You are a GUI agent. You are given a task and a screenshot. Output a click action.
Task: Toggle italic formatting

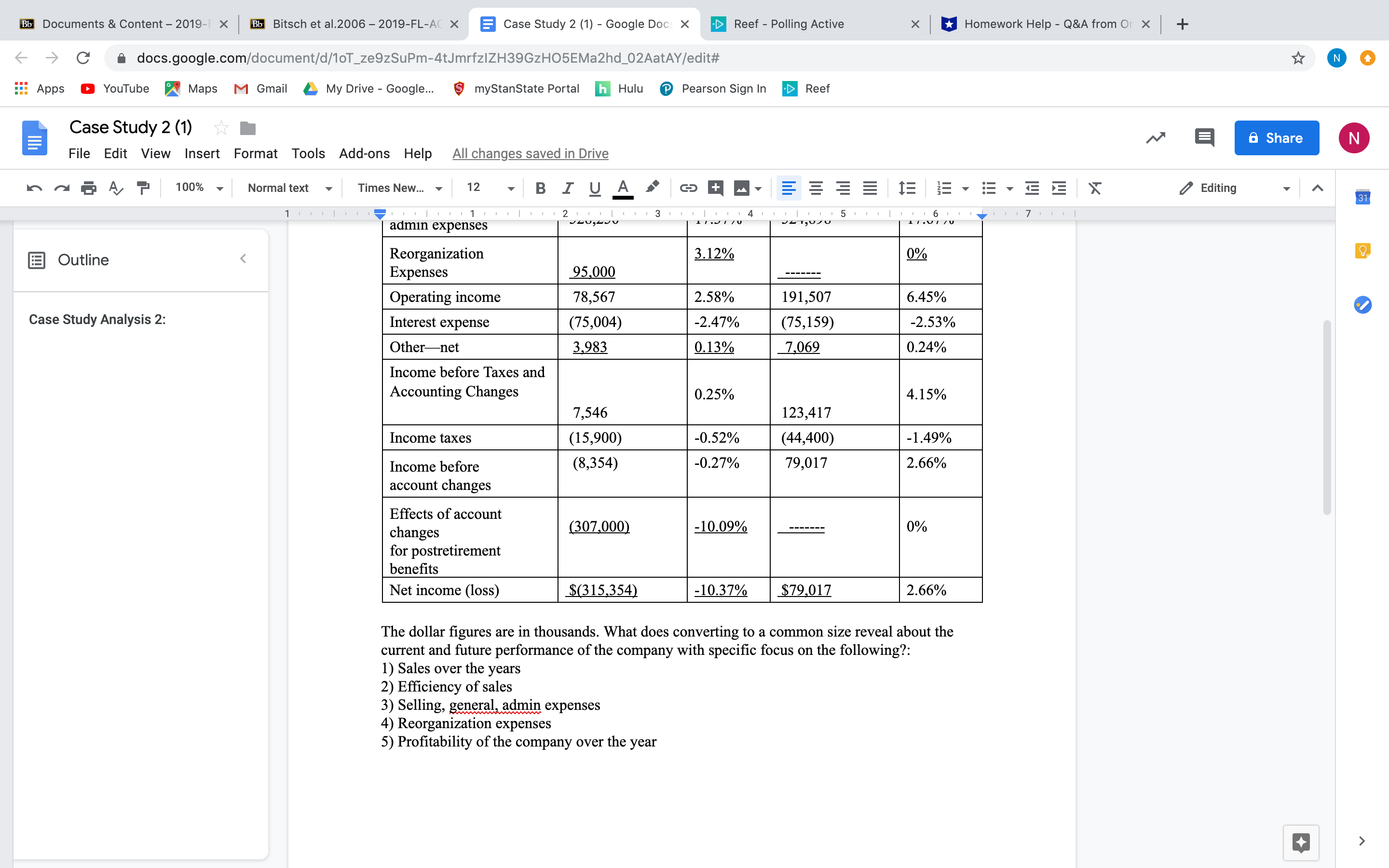[567, 188]
